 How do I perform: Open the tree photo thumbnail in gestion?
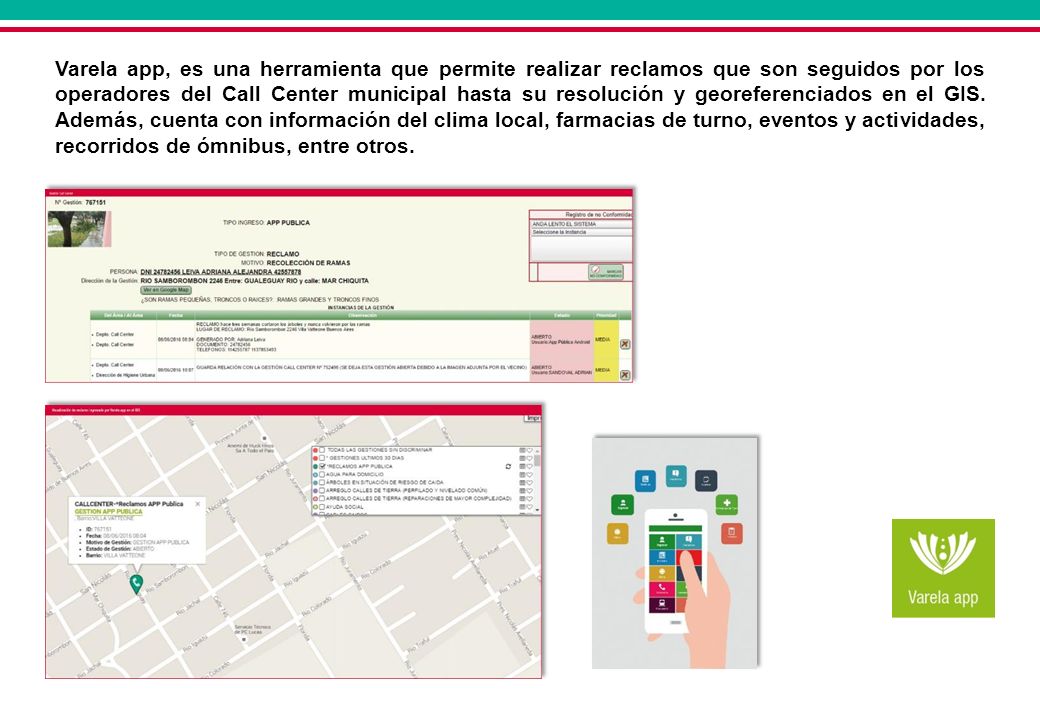[80, 229]
